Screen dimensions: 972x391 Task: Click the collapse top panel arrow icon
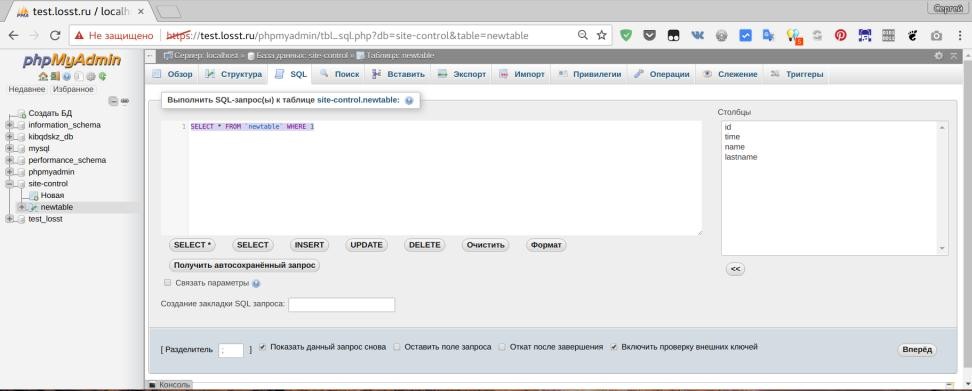click(x=953, y=56)
